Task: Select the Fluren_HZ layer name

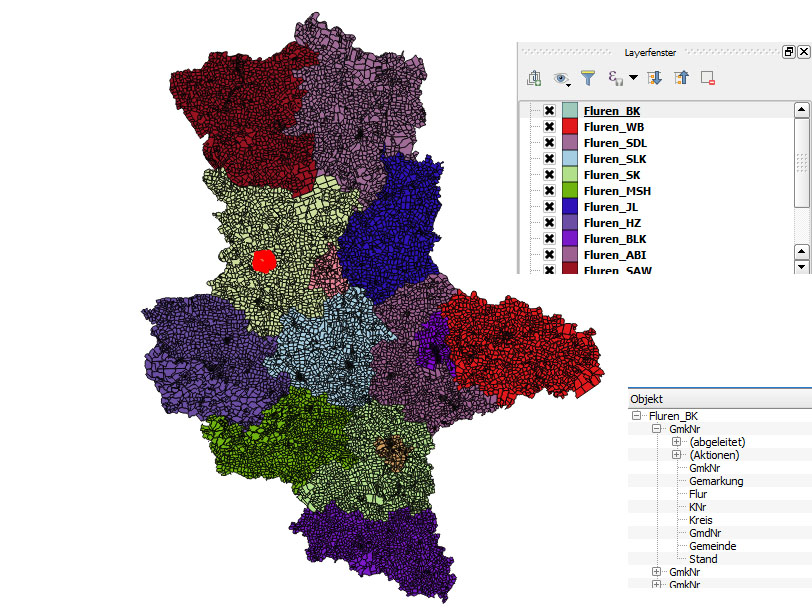Action: [612, 223]
